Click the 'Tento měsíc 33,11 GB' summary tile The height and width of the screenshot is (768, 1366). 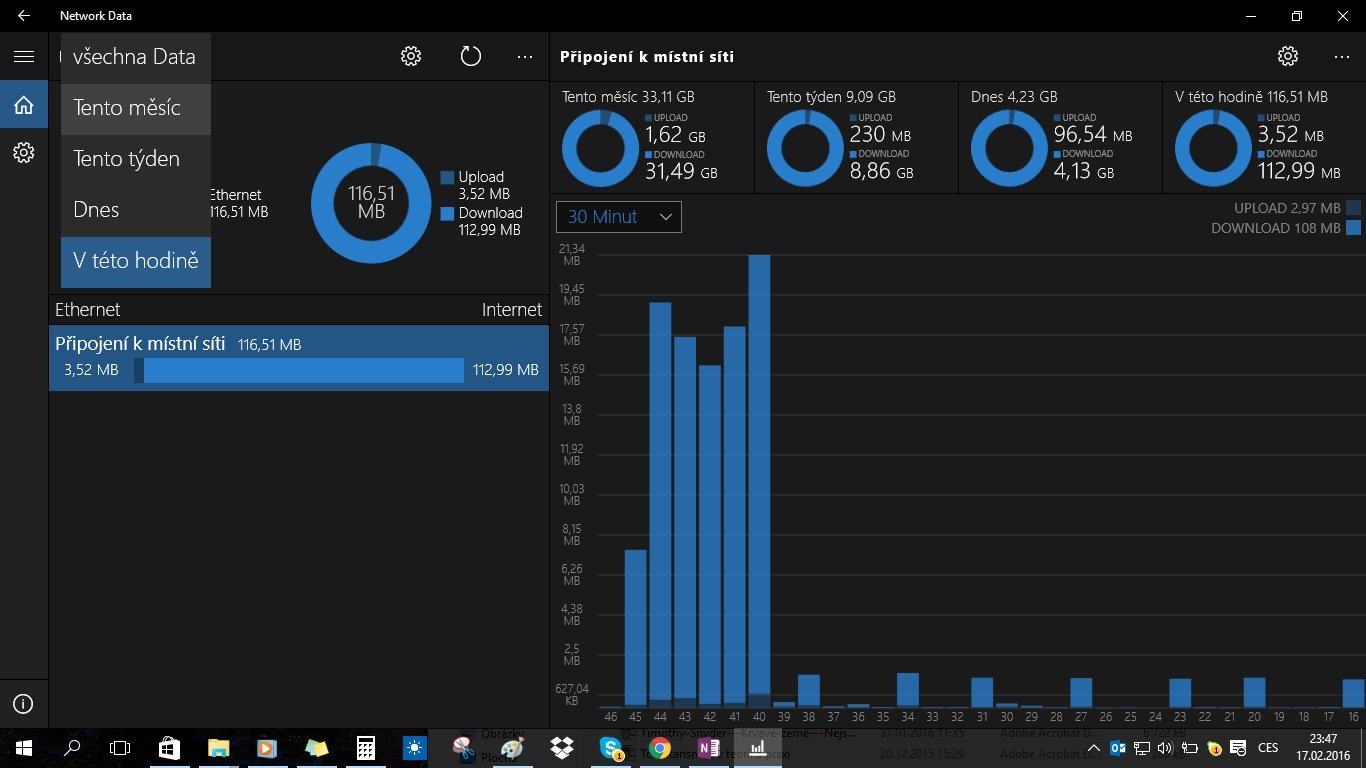click(x=652, y=138)
